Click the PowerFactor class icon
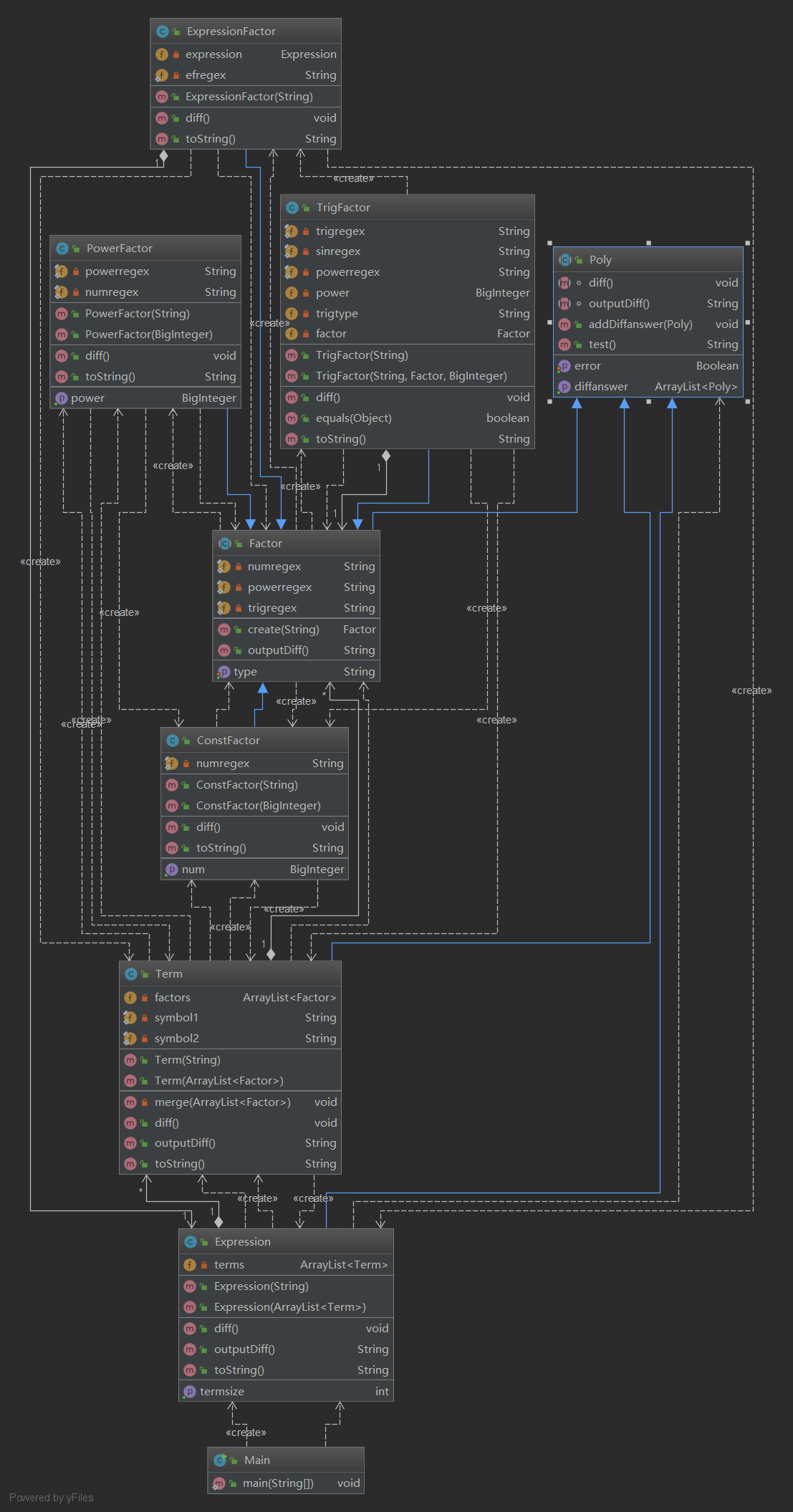This screenshot has width=793, height=1512. tap(62, 249)
